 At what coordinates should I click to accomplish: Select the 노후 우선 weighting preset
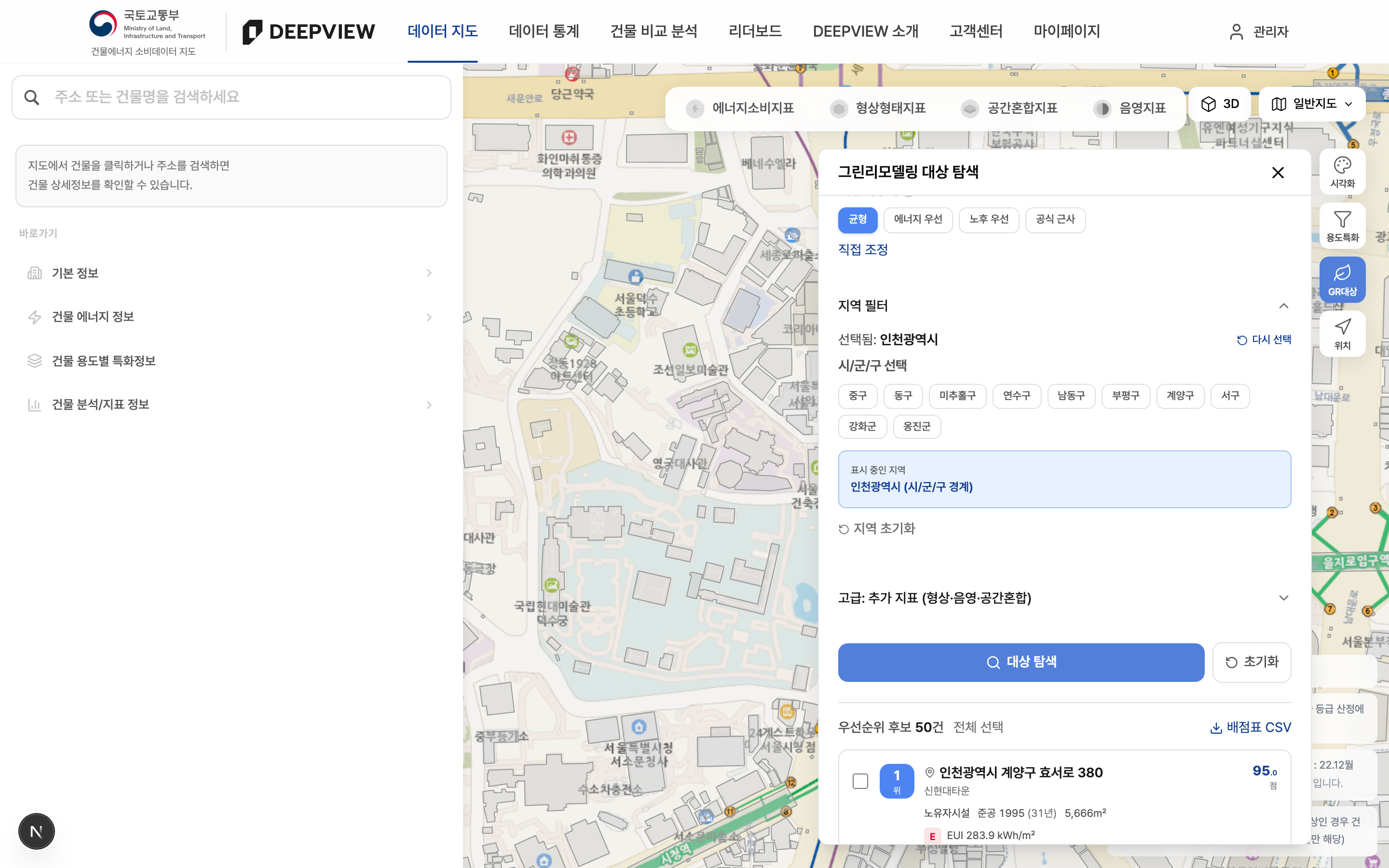(988, 220)
